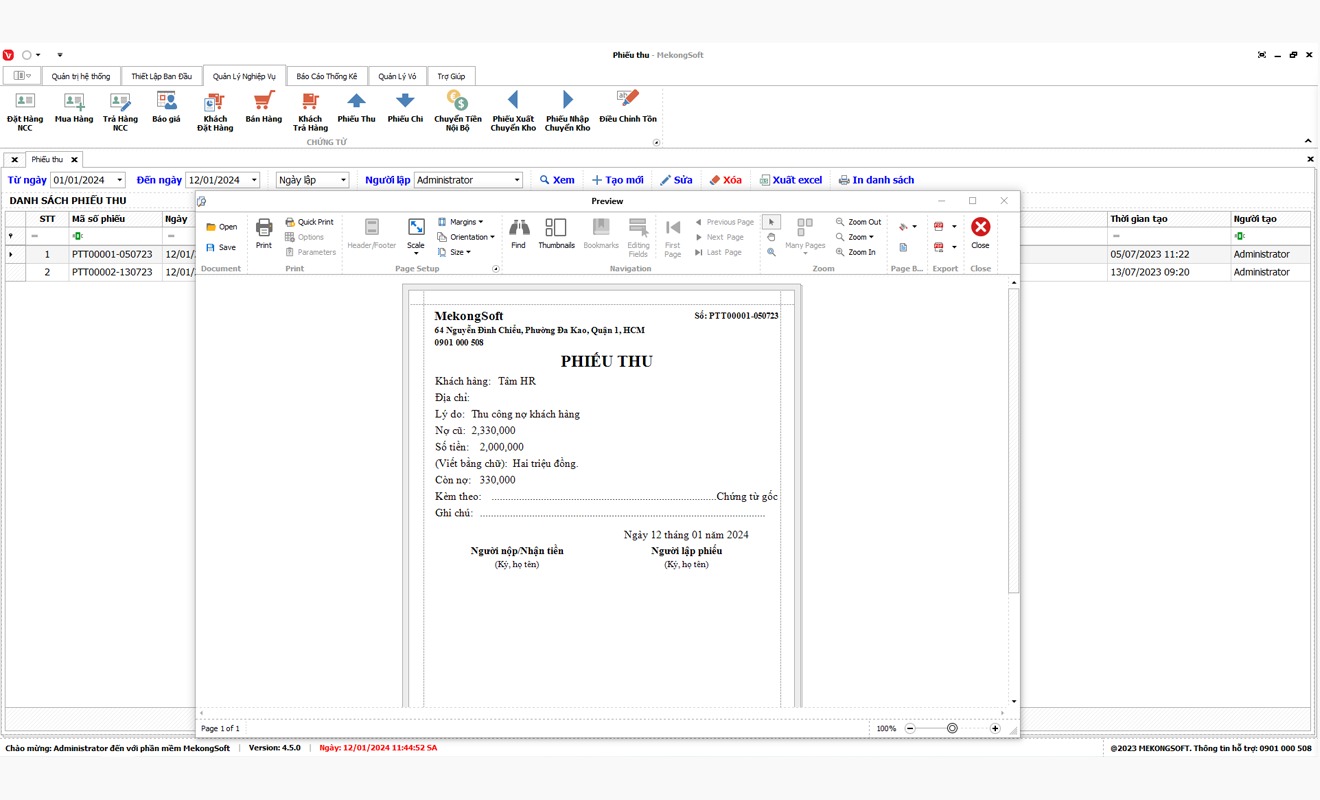Click the zoom slider handle in Preview

click(x=952, y=729)
